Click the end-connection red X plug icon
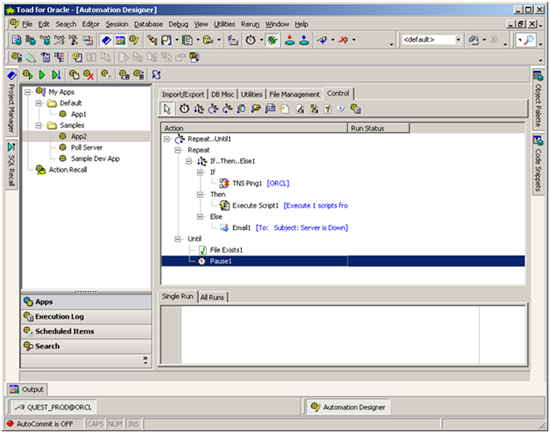Viewport: 550px width, 433px height. 343,40
